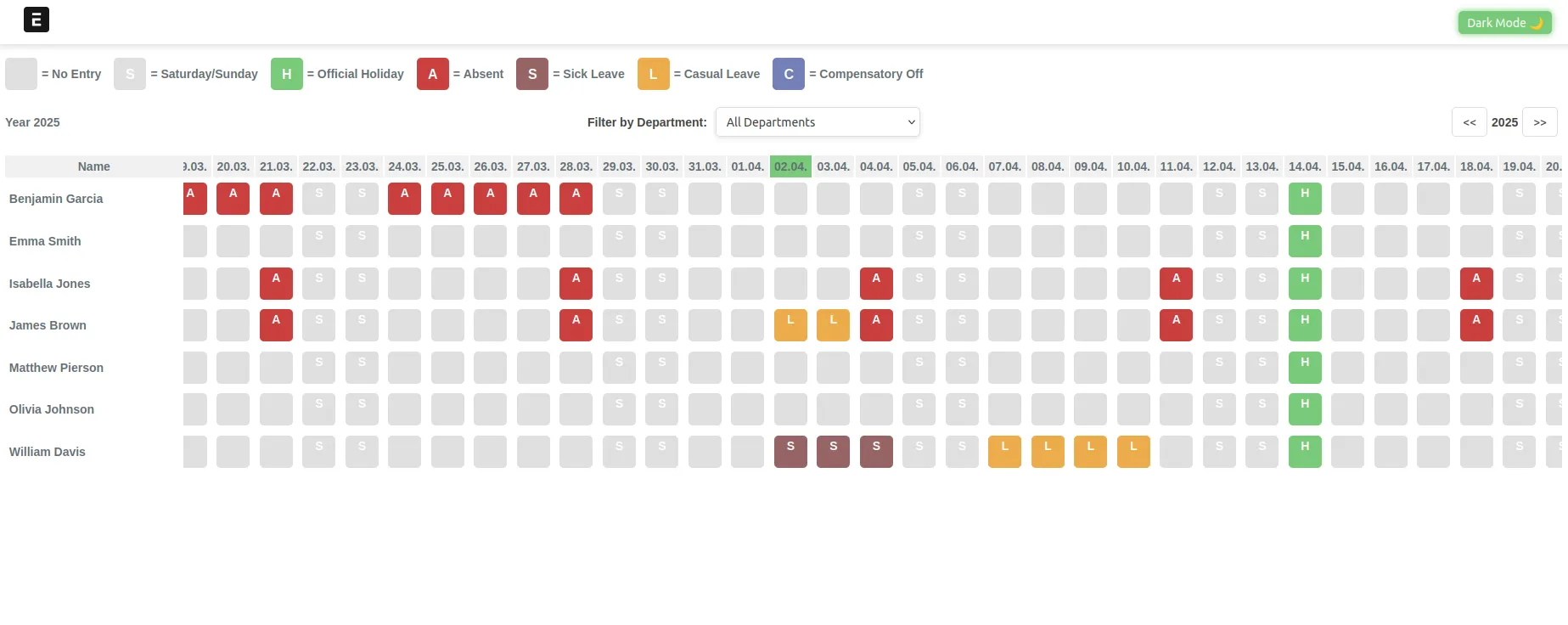The image size is (1568, 625).
Task: Go to previous year with << button
Action: (1469, 122)
